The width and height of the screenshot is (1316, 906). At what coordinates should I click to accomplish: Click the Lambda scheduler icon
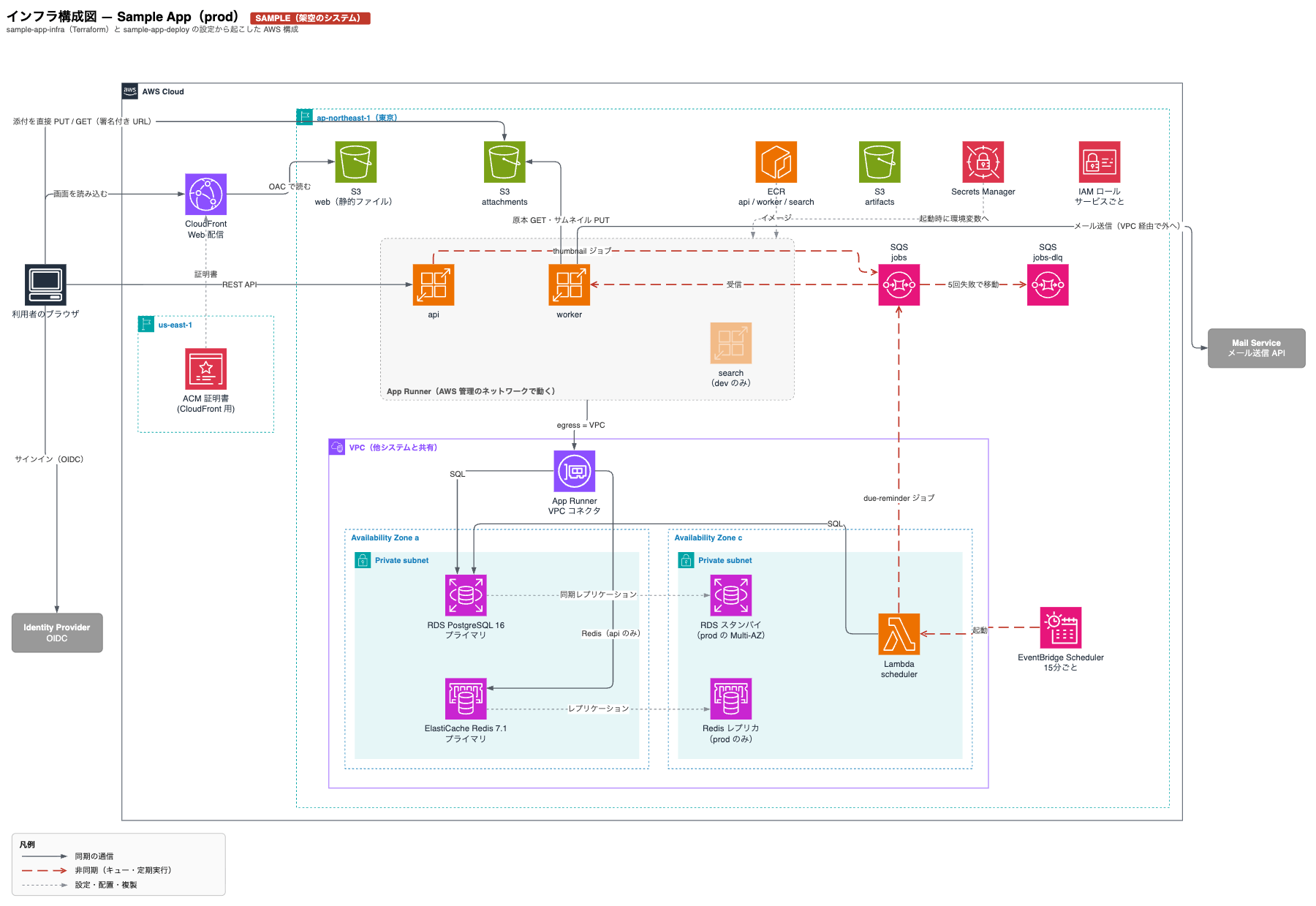click(899, 635)
